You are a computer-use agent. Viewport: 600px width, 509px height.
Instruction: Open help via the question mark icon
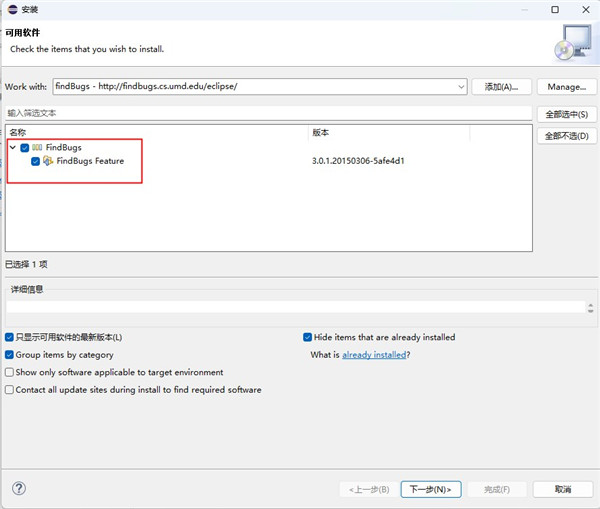[x=19, y=488]
